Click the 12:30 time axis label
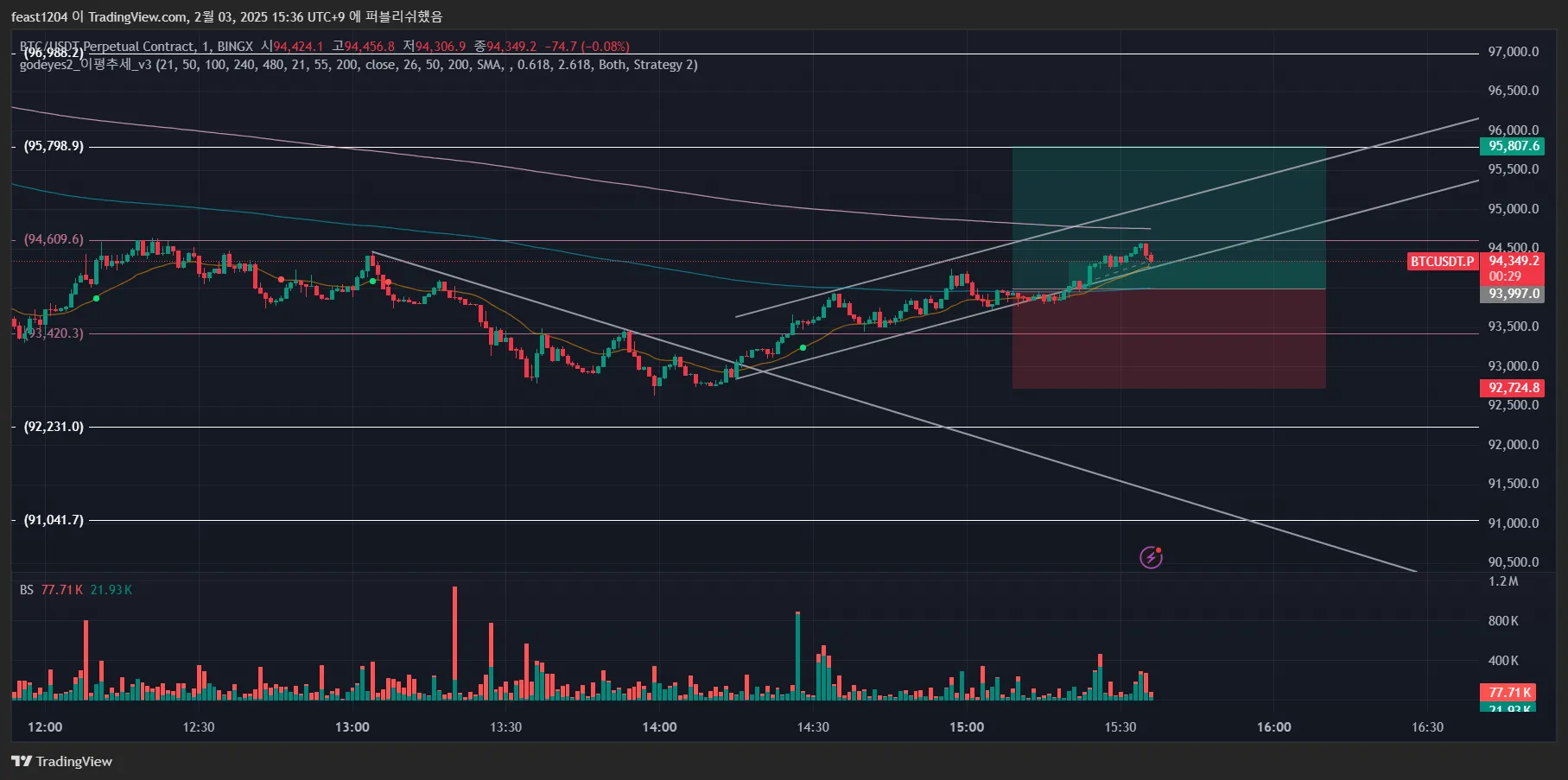 (199, 727)
